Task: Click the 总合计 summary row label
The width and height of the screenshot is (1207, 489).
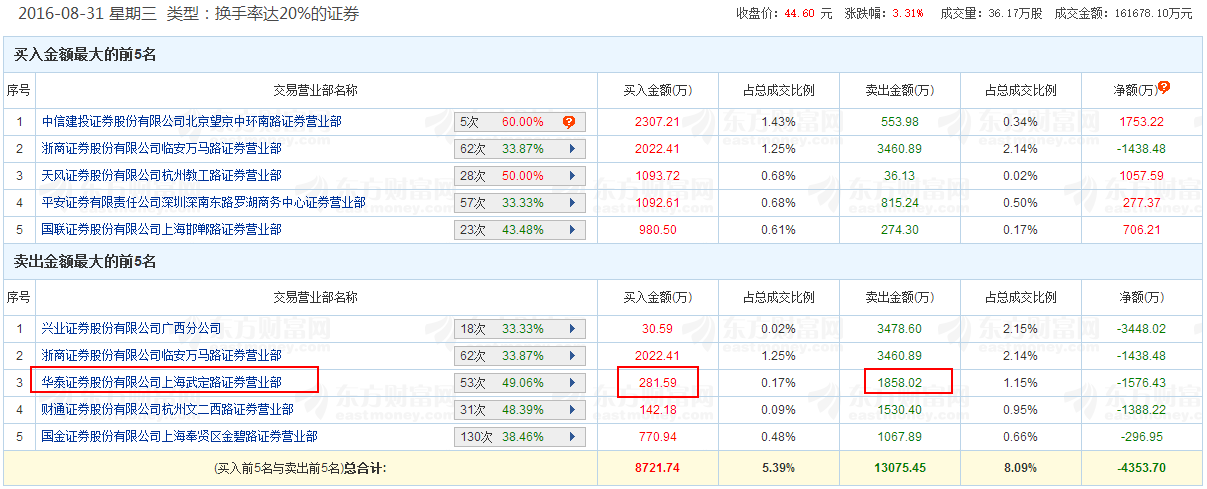Action: pos(299,467)
